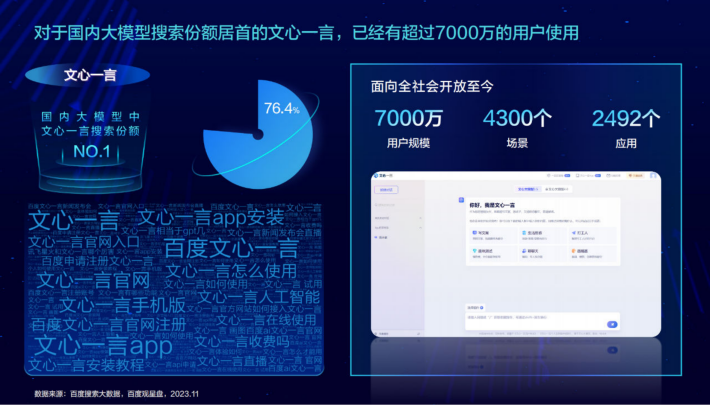This screenshot has width=710, height=405.
Task: Click the 文心一言app安装 word cloud text
Action: click(211, 218)
